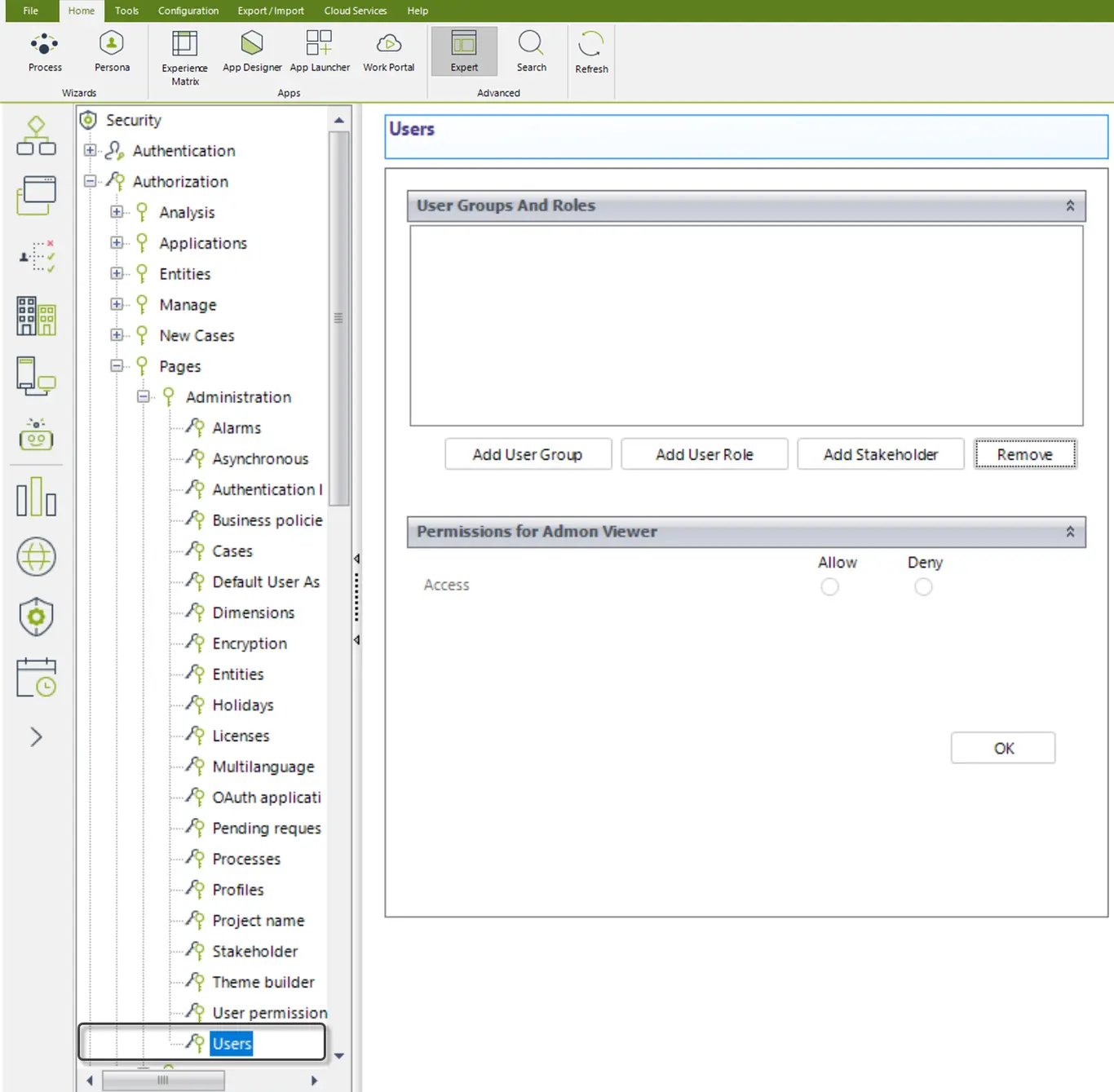1114x1092 pixels.
Task: Launch the Persona wizard
Action: (x=112, y=52)
